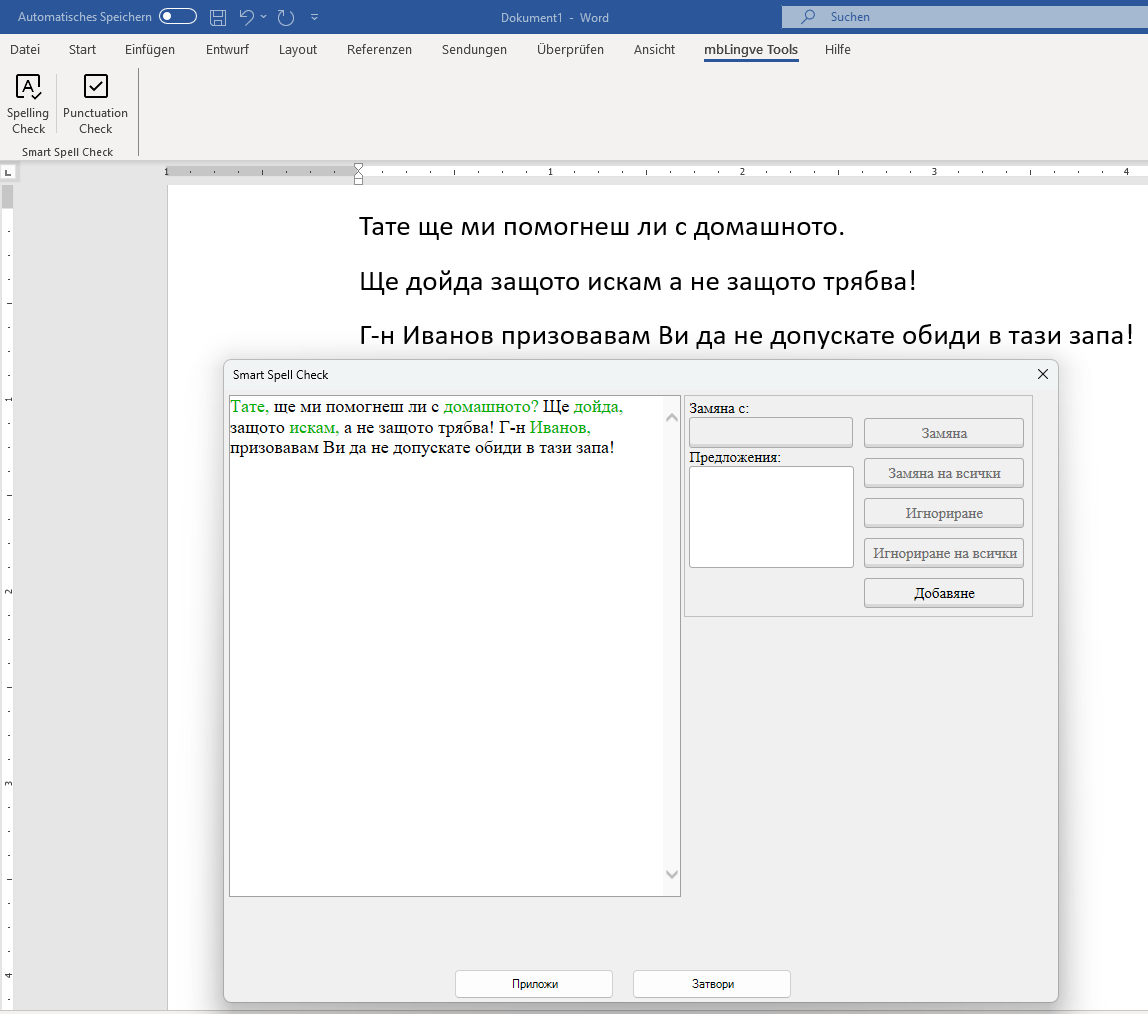This screenshot has width=1148, height=1014.
Task: Click document line Ще дойда защото искам
Action: coord(637,280)
